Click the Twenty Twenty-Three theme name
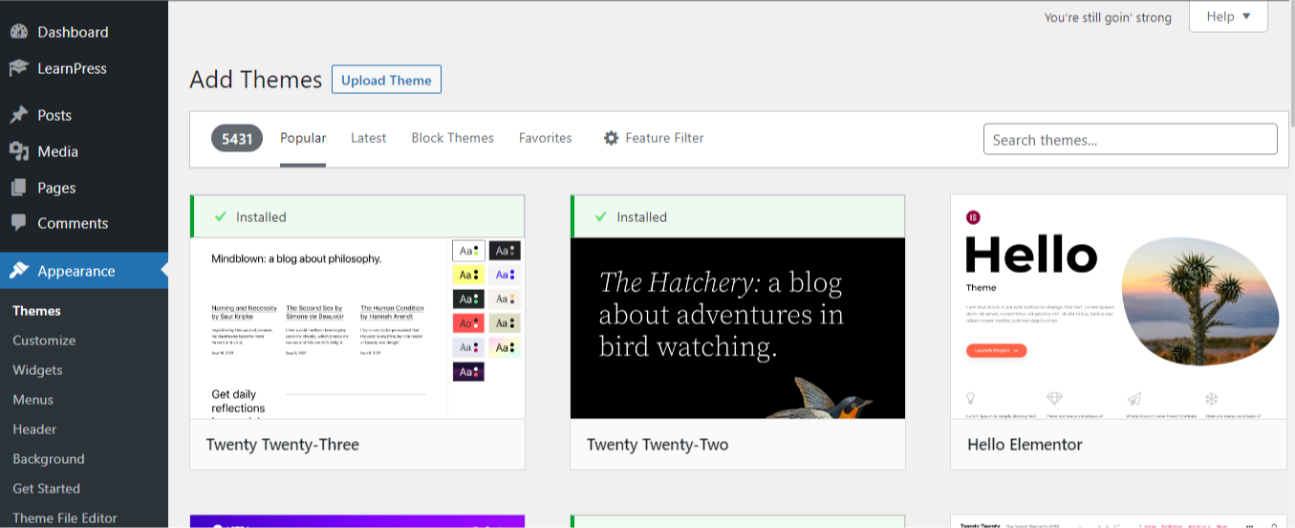Screen dimensions: 1295x528 (x=282, y=444)
